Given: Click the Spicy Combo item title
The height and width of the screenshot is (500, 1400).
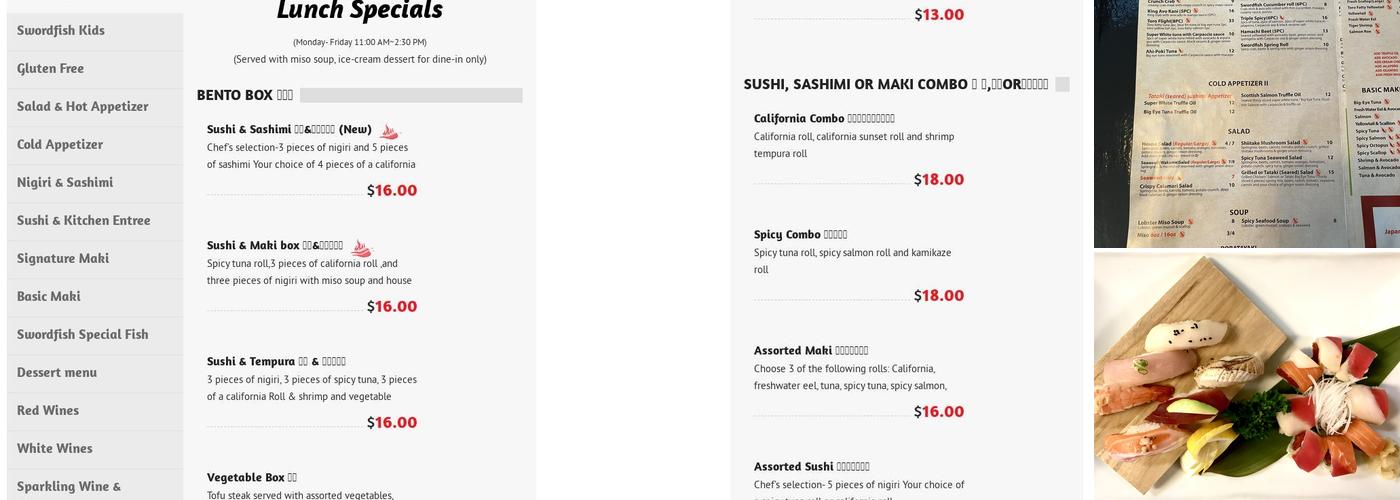Looking at the screenshot, I should [x=800, y=234].
